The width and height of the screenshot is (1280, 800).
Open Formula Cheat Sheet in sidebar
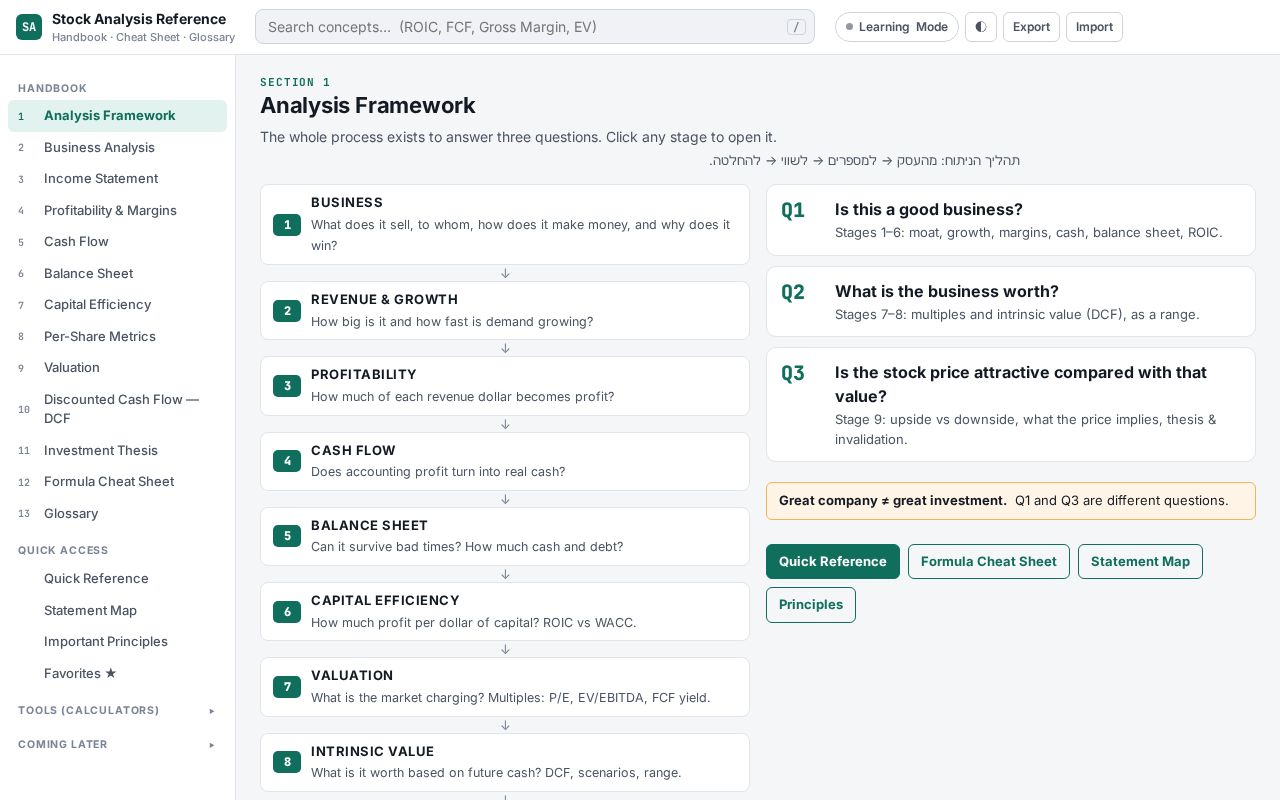[x=117, y=482]
